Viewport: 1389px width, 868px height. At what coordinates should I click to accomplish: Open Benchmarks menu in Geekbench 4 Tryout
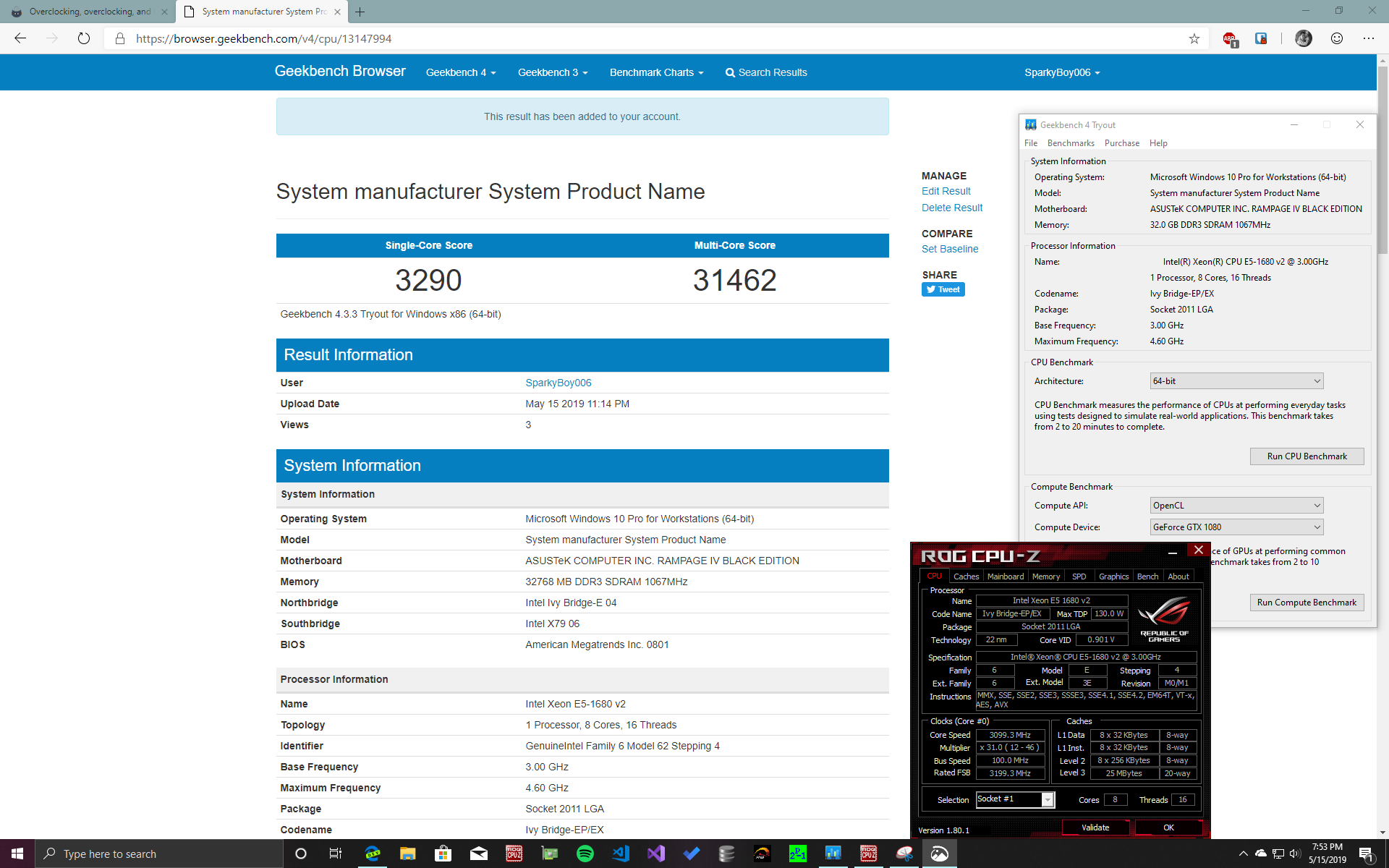(1071, 143)
